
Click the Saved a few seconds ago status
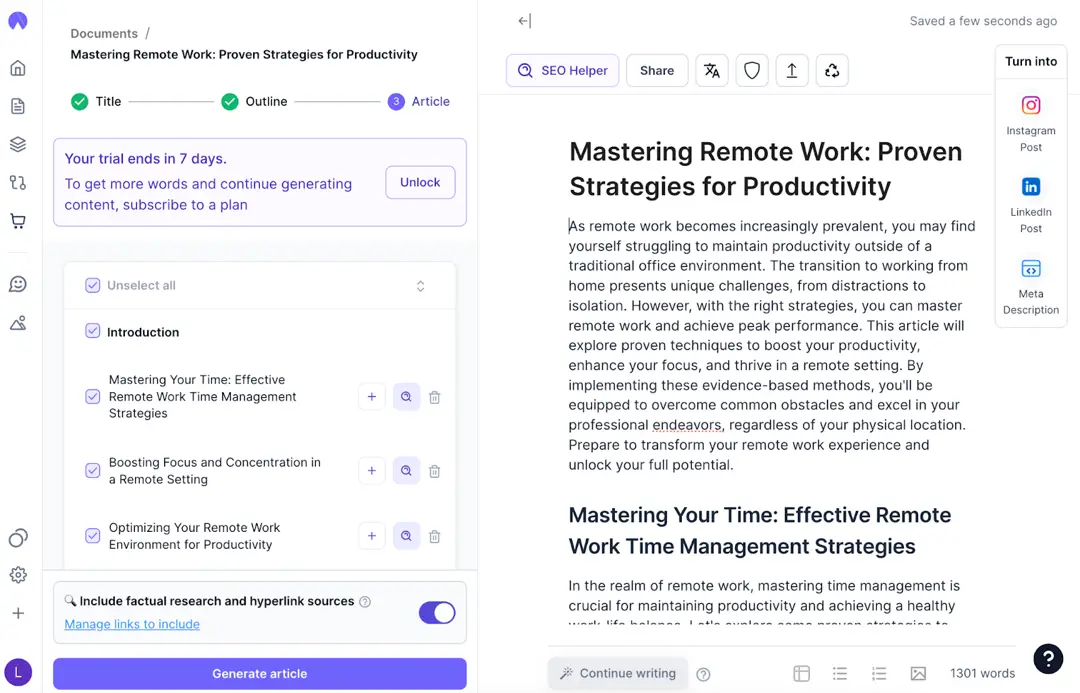tap(983, 21)
